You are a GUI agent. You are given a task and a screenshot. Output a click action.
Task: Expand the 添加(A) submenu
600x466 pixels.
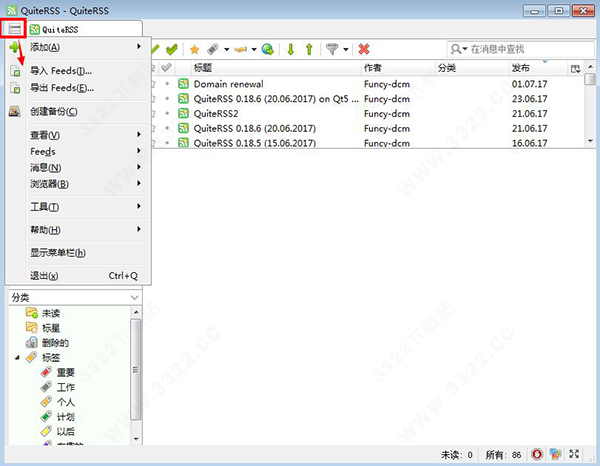tap(88, 47)
